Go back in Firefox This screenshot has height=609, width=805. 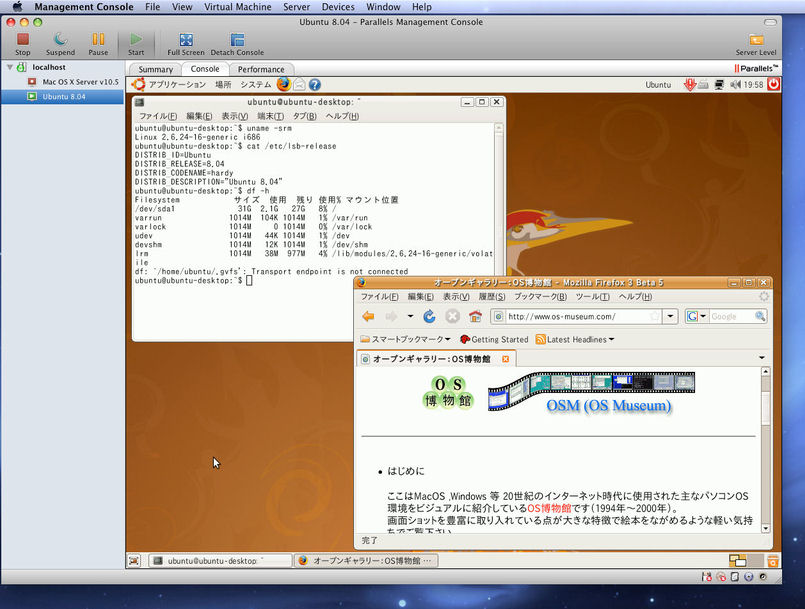pyautogui.click(x=368, y=316)
